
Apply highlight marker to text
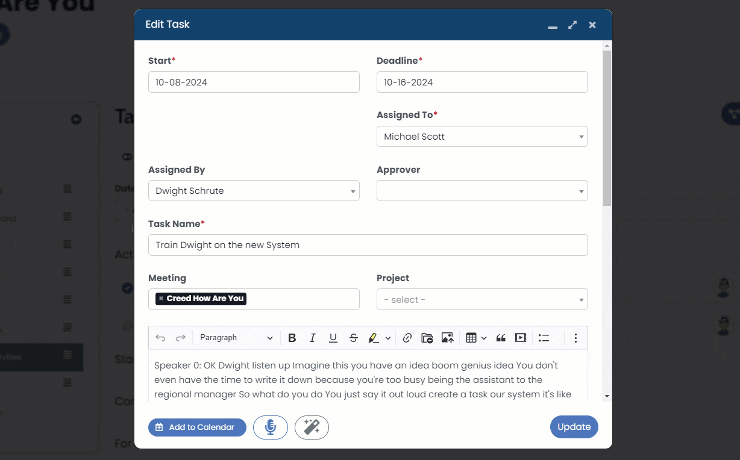click(373, 338)
